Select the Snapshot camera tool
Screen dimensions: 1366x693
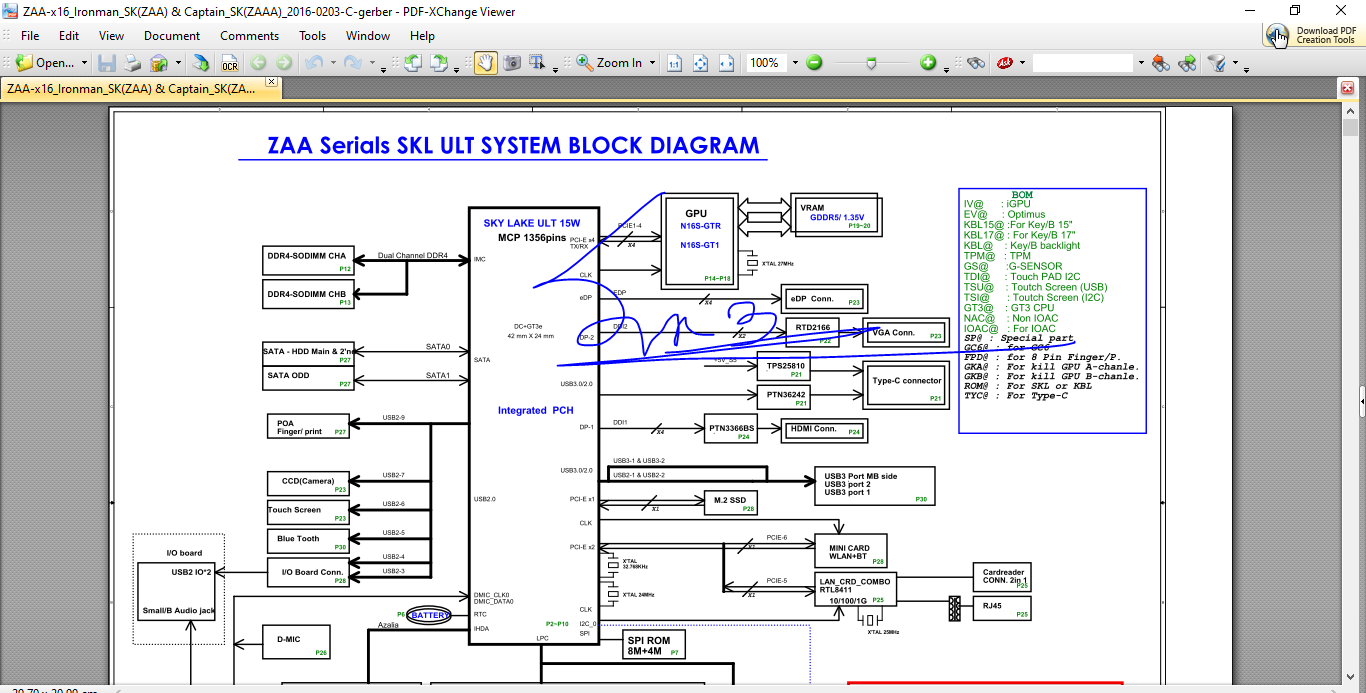pyautogui.click(x=512, y=62)
